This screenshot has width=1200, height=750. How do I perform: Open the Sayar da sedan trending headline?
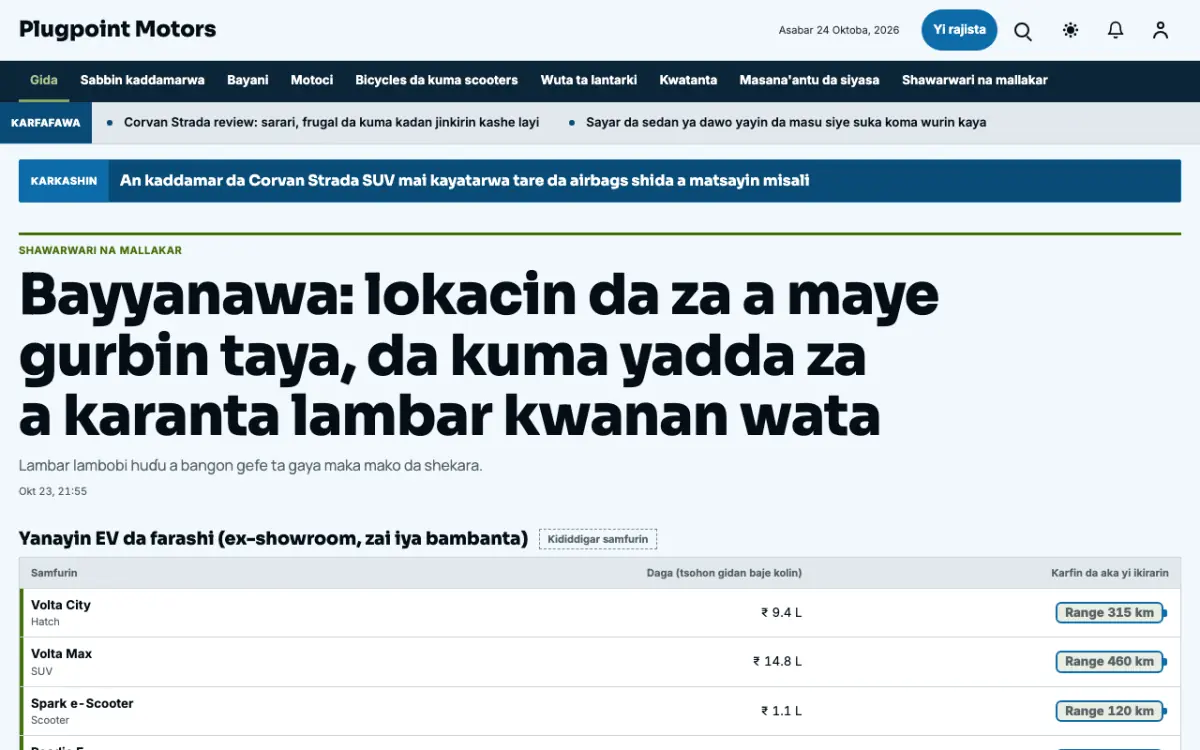(x=786, y=123)
